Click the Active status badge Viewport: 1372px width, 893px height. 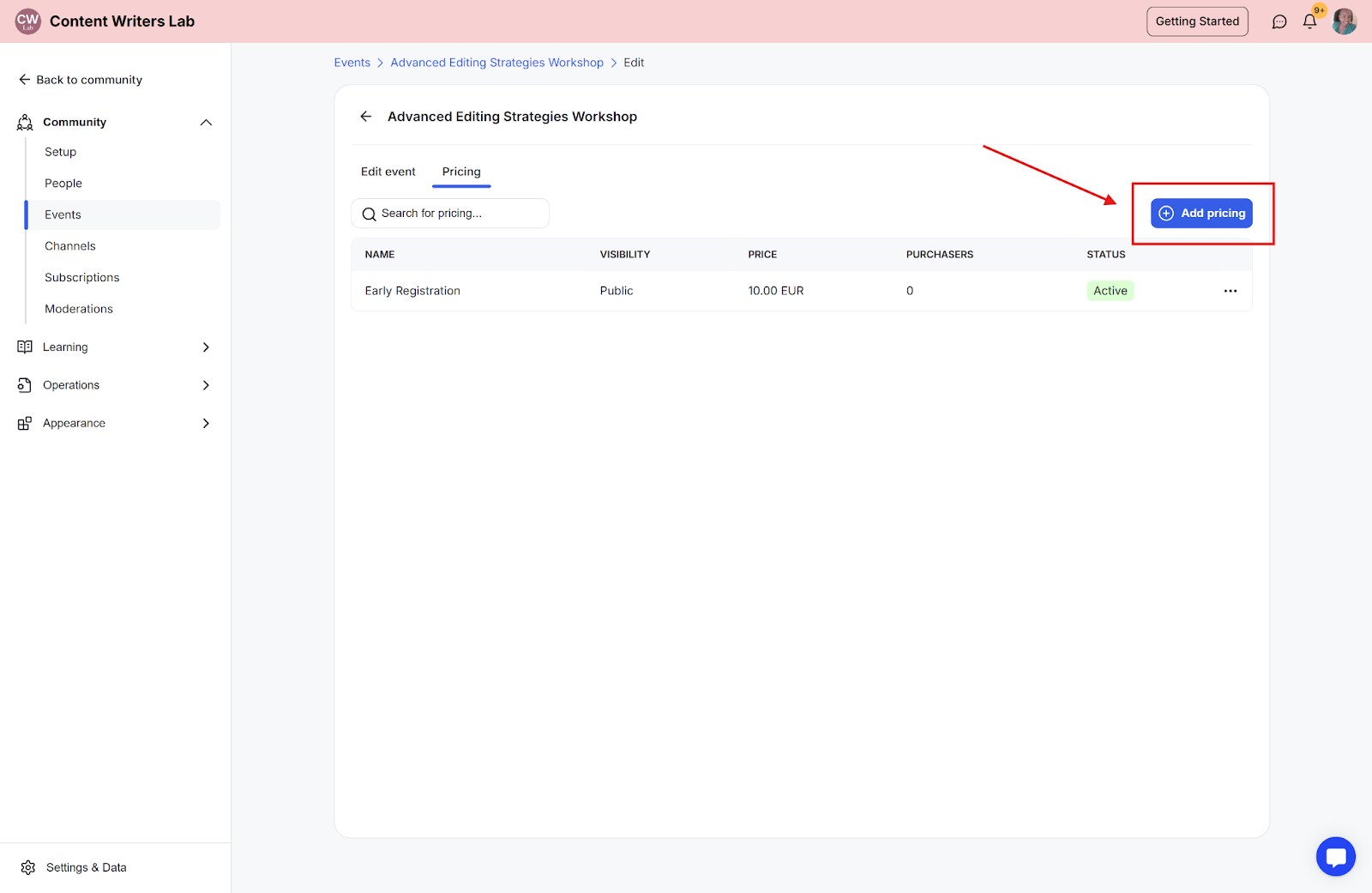click(1110, 291)
